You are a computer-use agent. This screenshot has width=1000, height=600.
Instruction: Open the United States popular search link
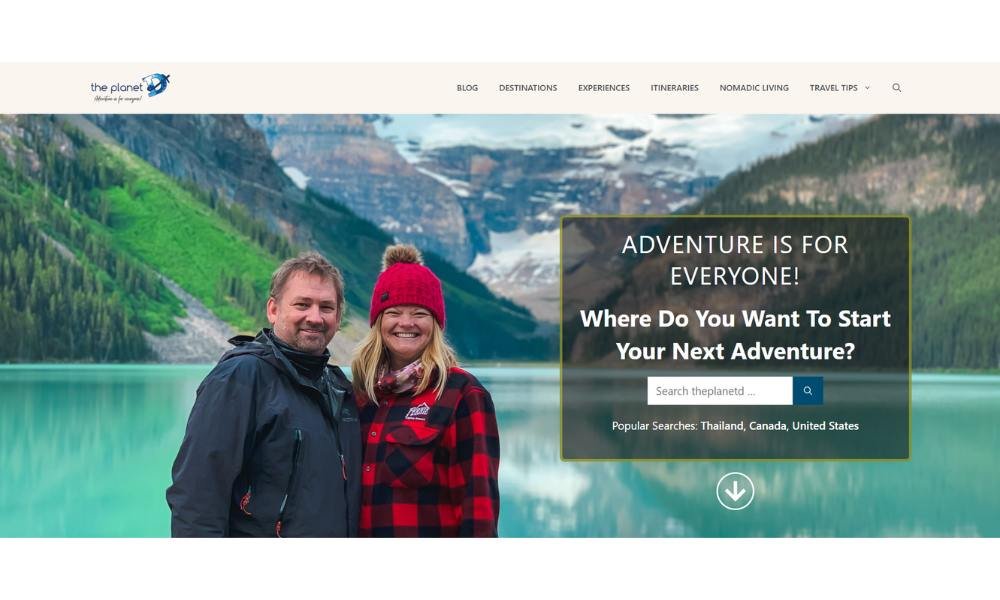point(825,426)
